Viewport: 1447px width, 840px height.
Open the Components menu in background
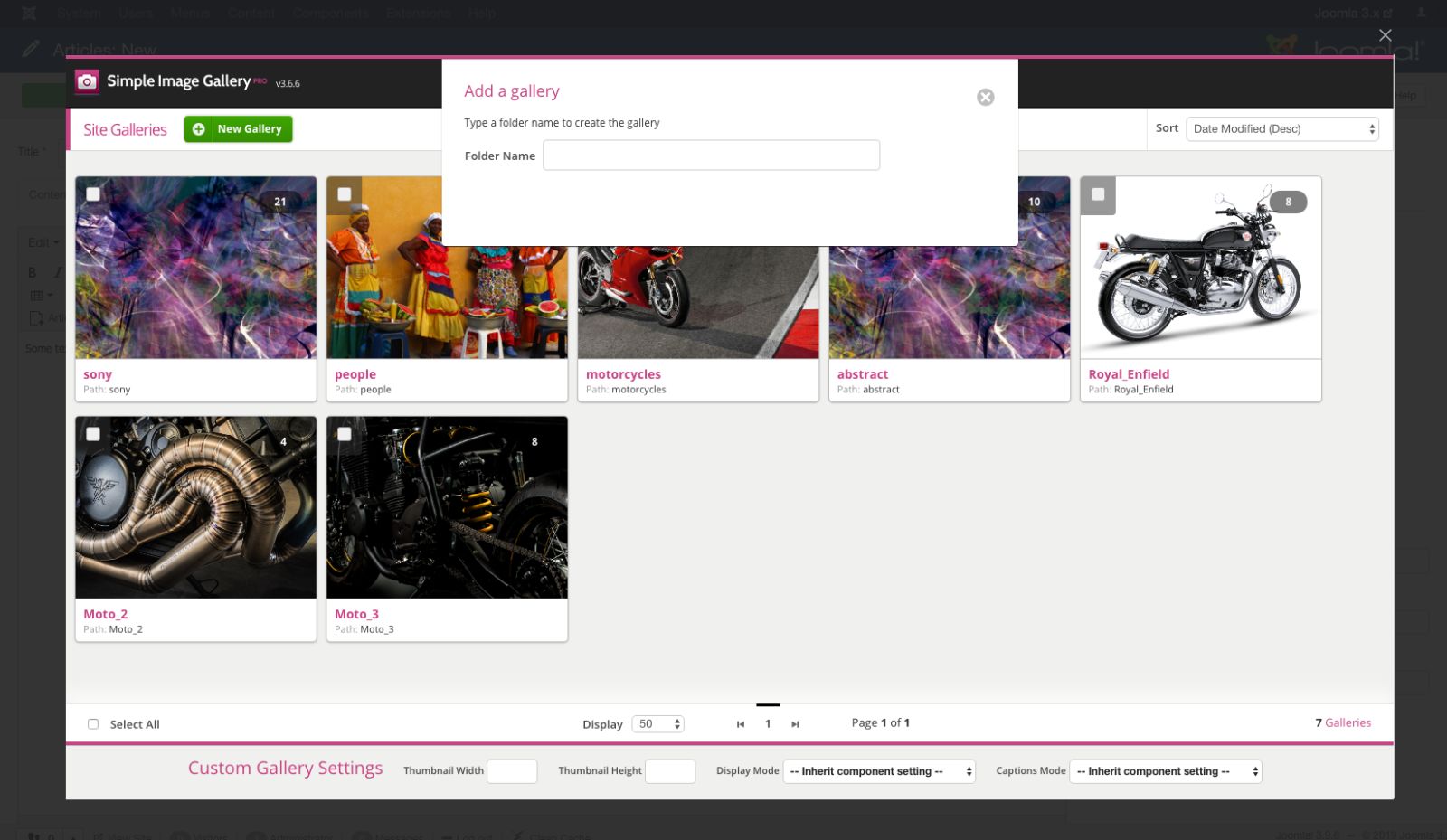coord(331,13)
